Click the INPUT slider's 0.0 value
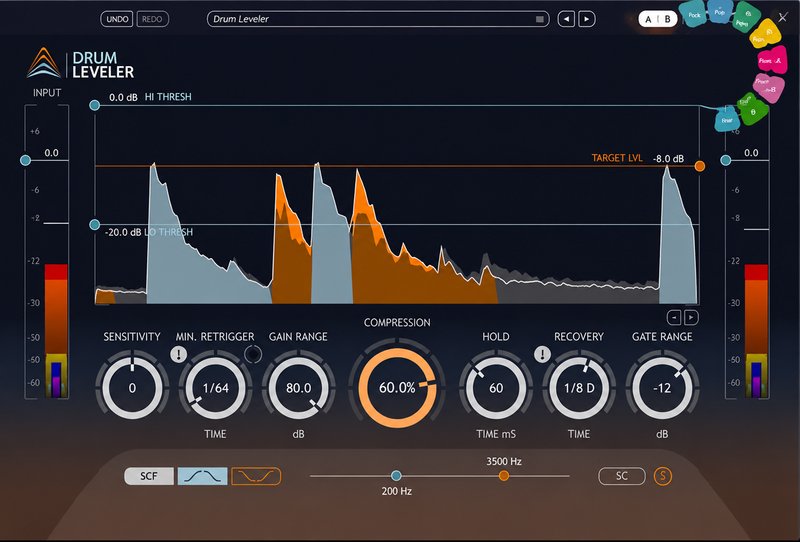800x542 pixels. tap(52, 153)
